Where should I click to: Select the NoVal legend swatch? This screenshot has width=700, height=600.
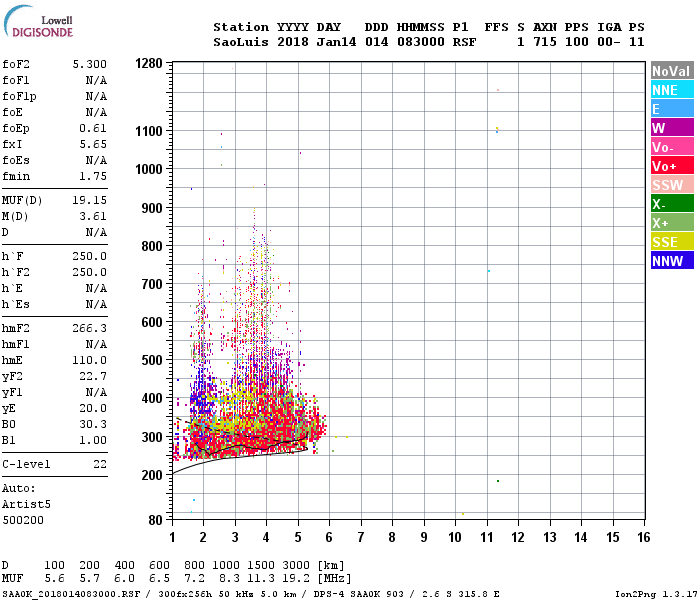click(x=672, y=71)
